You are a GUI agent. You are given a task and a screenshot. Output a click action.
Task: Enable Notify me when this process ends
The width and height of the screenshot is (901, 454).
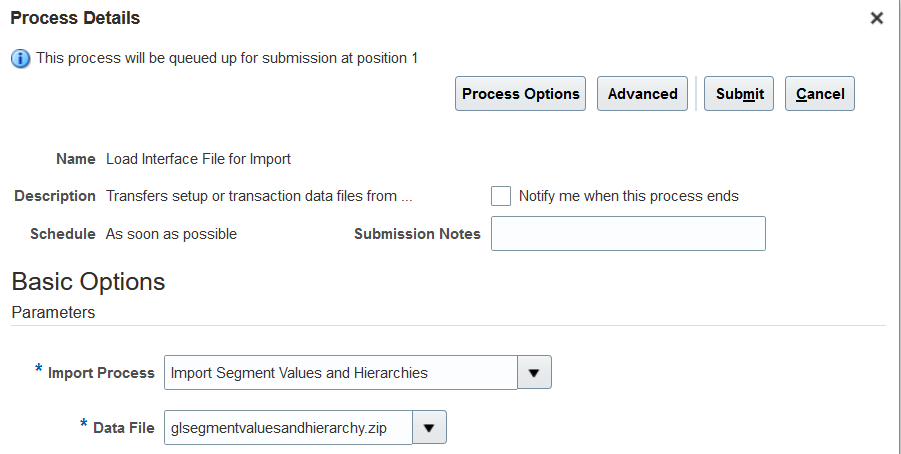(x=500, y=196)
